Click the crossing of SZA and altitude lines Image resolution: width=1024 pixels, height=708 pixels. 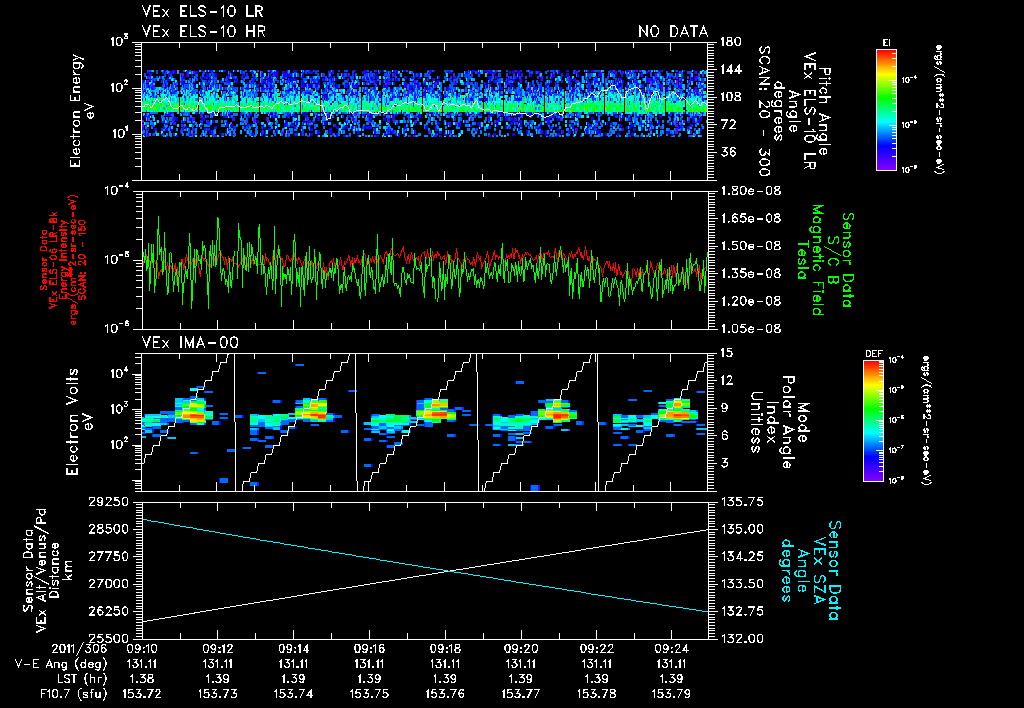point(449,571)
